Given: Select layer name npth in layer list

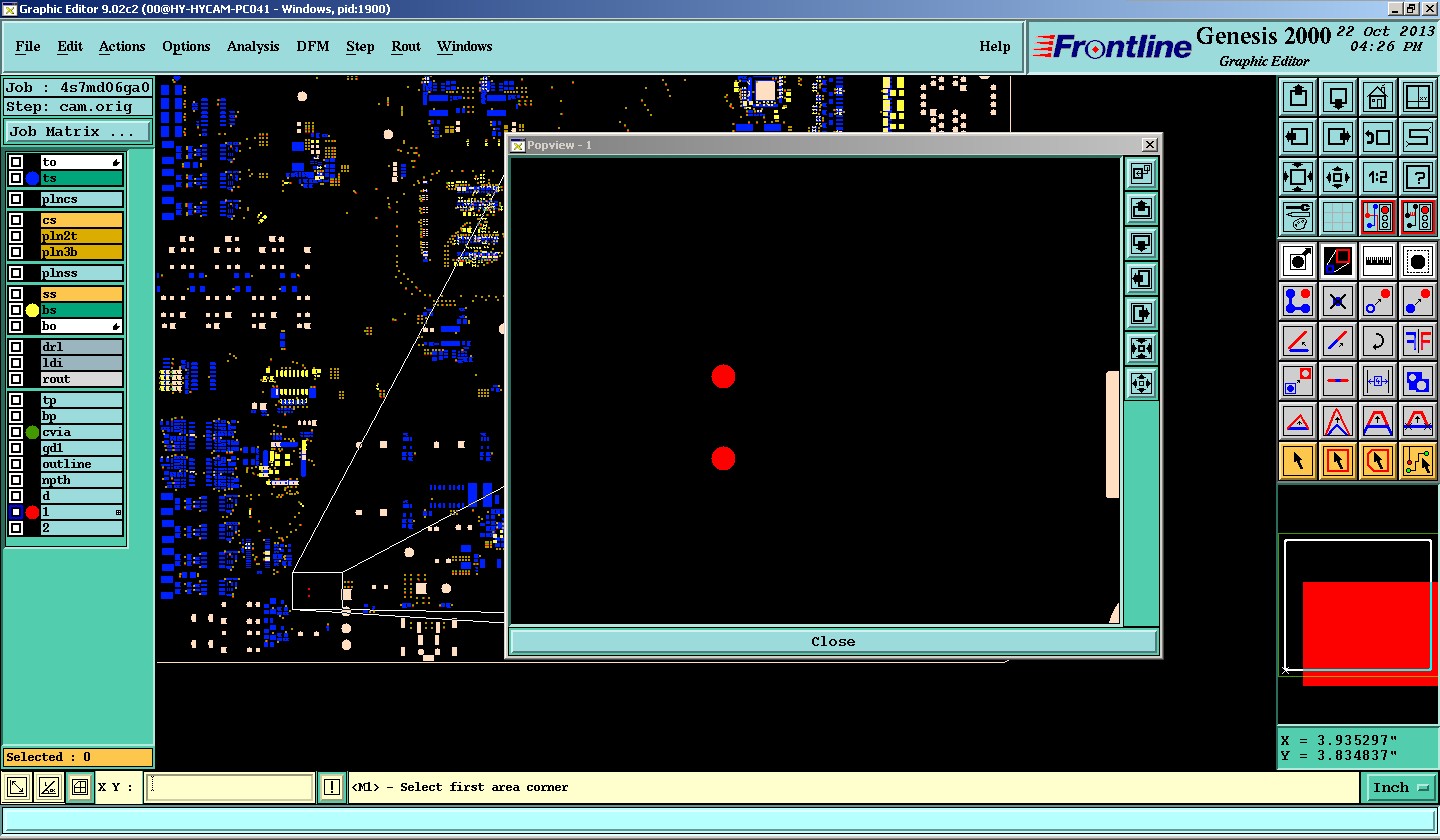Looking at the screenshot, I should tap(82, 480).
